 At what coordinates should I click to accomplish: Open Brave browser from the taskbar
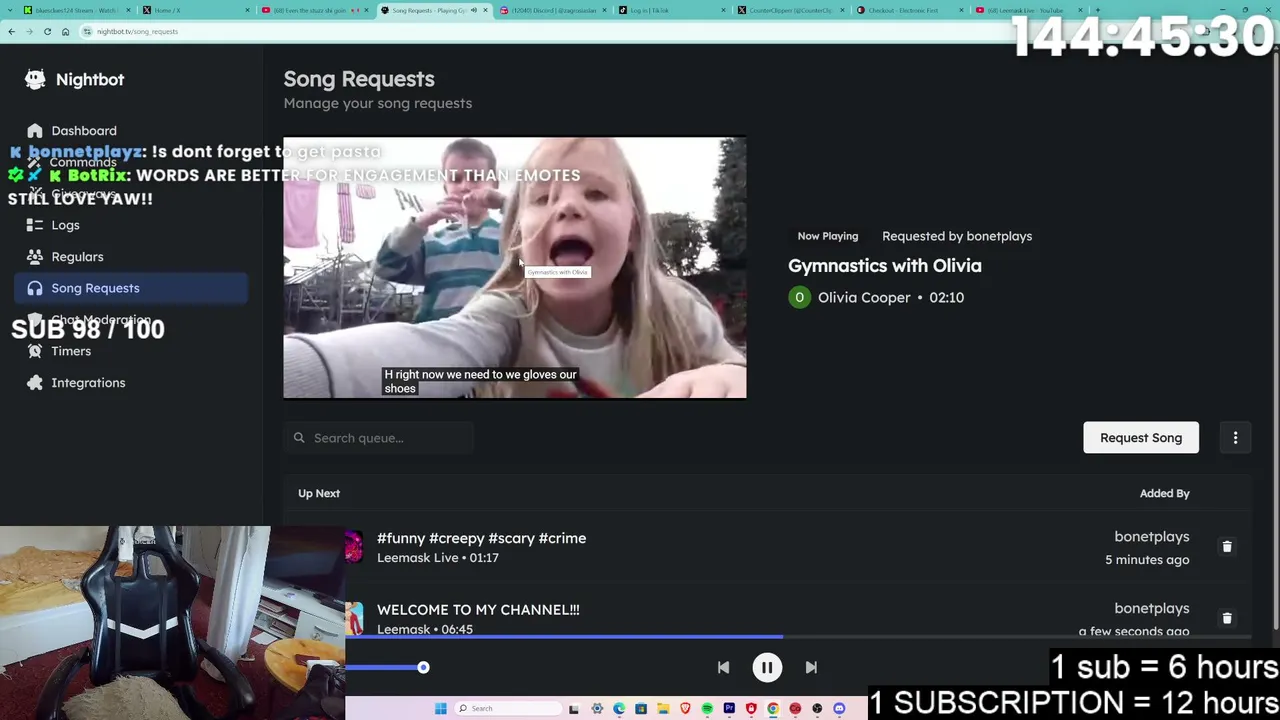(x=685, y=709)
